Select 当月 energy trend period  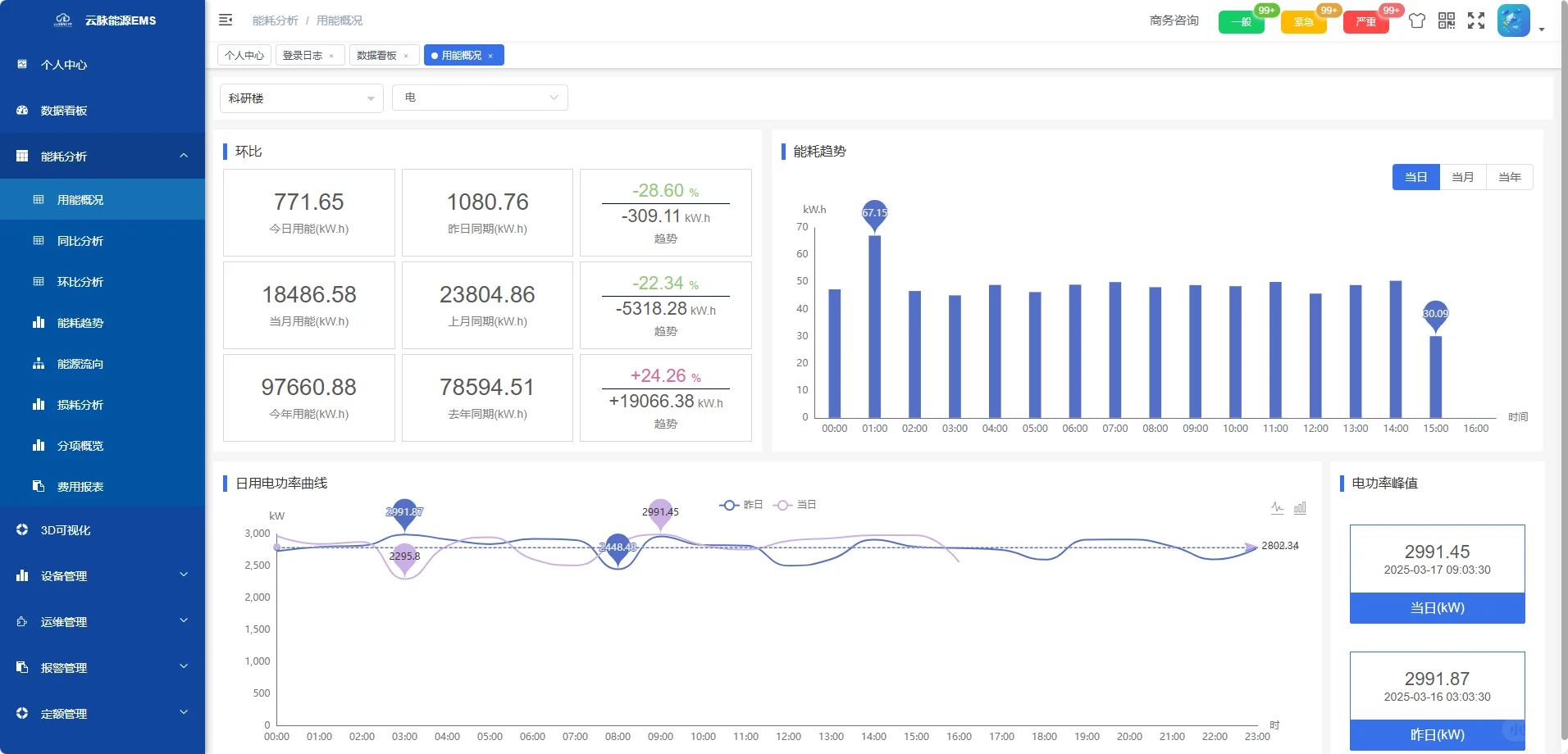1463,177
